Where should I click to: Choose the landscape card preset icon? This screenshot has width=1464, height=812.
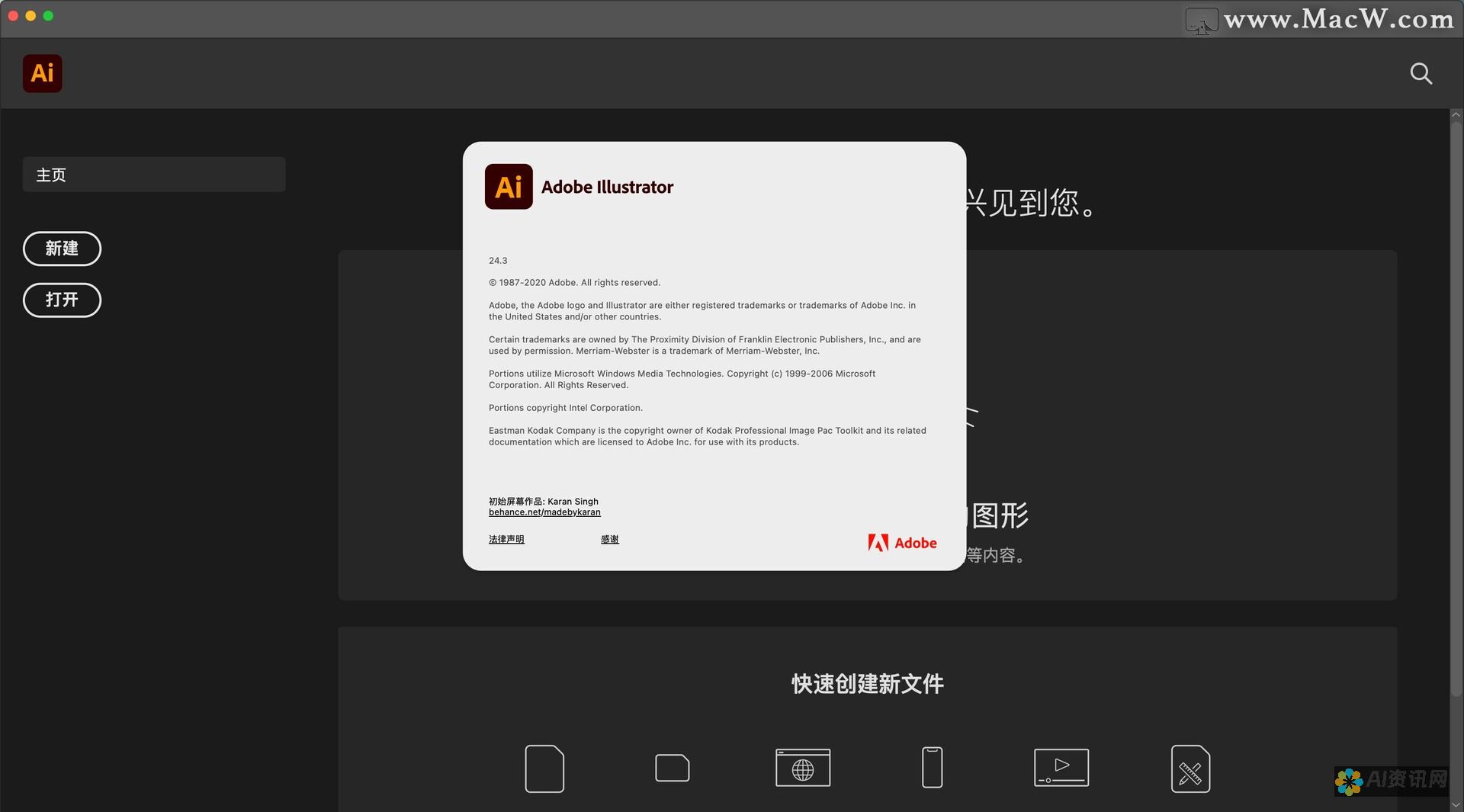point(673,768)
